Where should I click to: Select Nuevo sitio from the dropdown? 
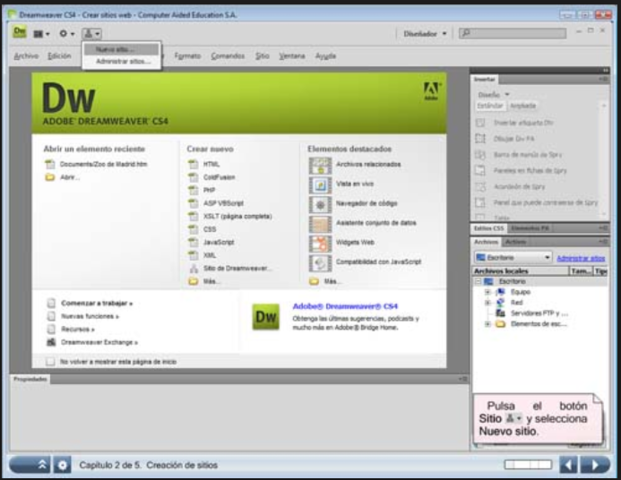coord(121,50)
